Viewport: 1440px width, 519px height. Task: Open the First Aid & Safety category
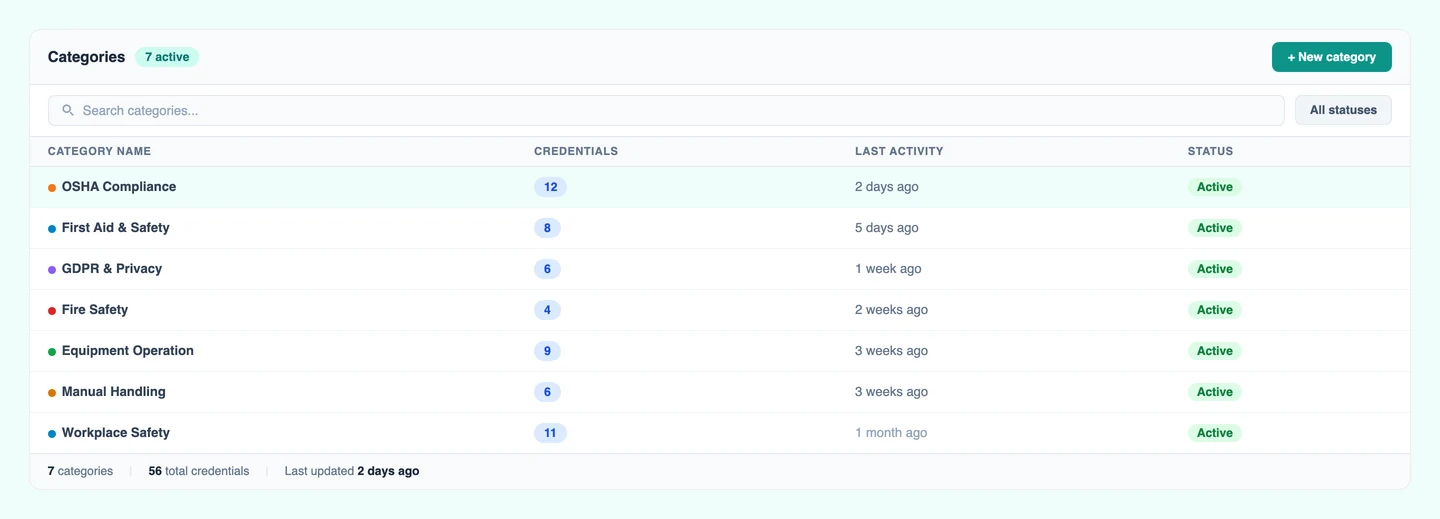tap(115, 228)
